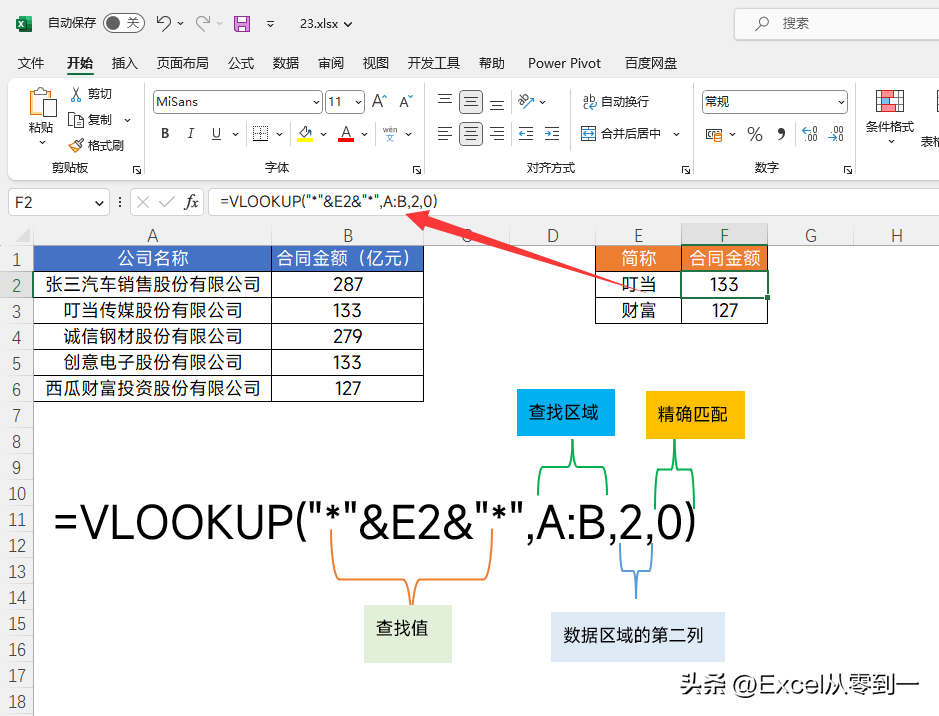Click the 复制 (Copy) button
This screenshot has width=939, height=716.
[91, 120]
